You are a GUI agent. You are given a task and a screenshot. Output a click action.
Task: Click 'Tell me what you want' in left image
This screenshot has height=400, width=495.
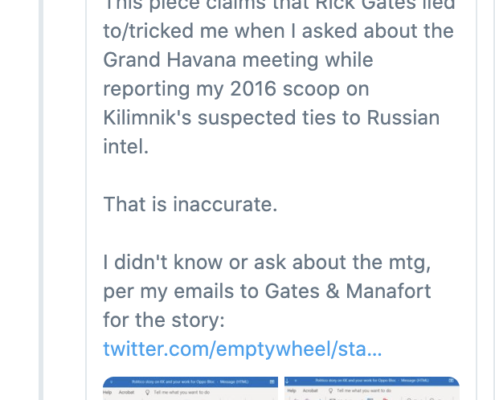click(182, 392)
